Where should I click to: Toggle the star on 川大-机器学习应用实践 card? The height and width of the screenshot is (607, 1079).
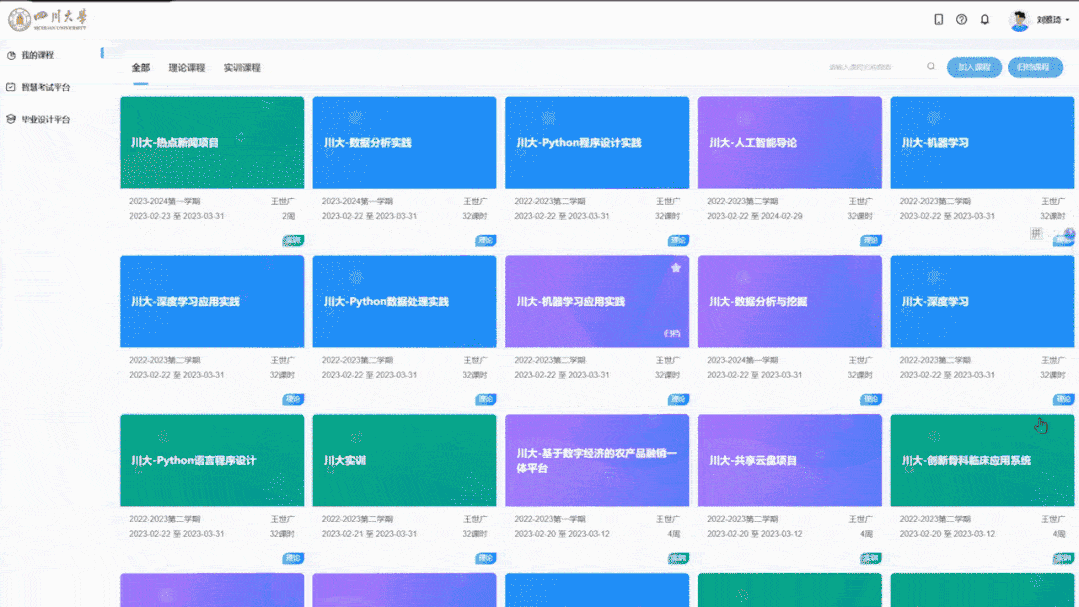click(676, 268)
